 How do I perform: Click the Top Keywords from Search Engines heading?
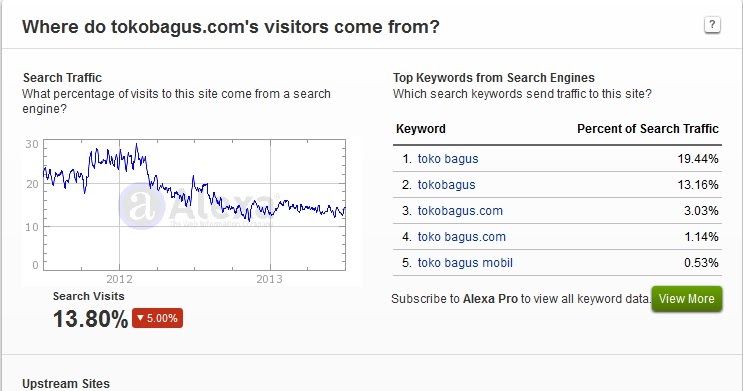pyautogui.click(x=494, y=78)
